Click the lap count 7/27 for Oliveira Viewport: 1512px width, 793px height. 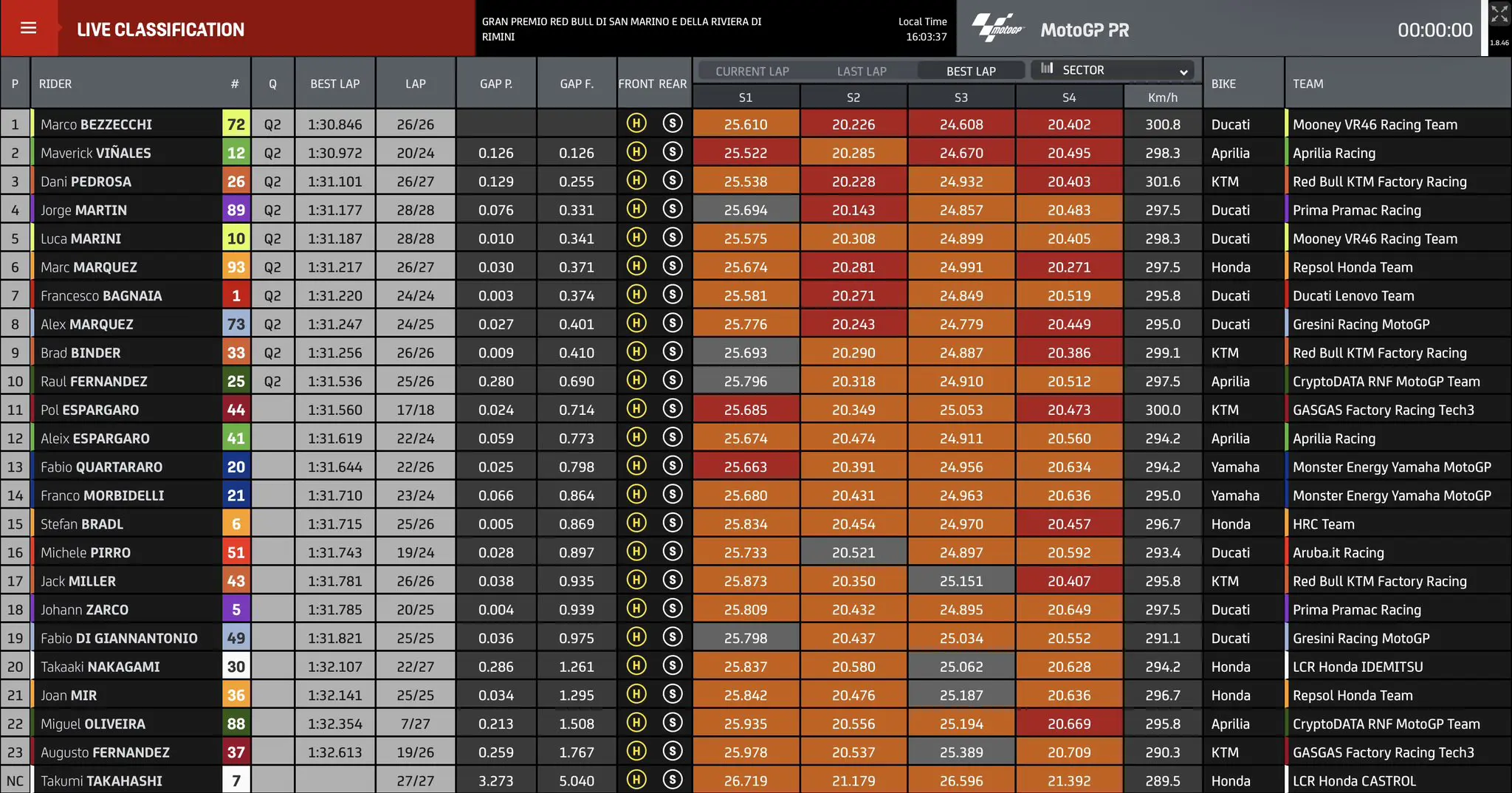pyautogui.click(x=416, y=724)
